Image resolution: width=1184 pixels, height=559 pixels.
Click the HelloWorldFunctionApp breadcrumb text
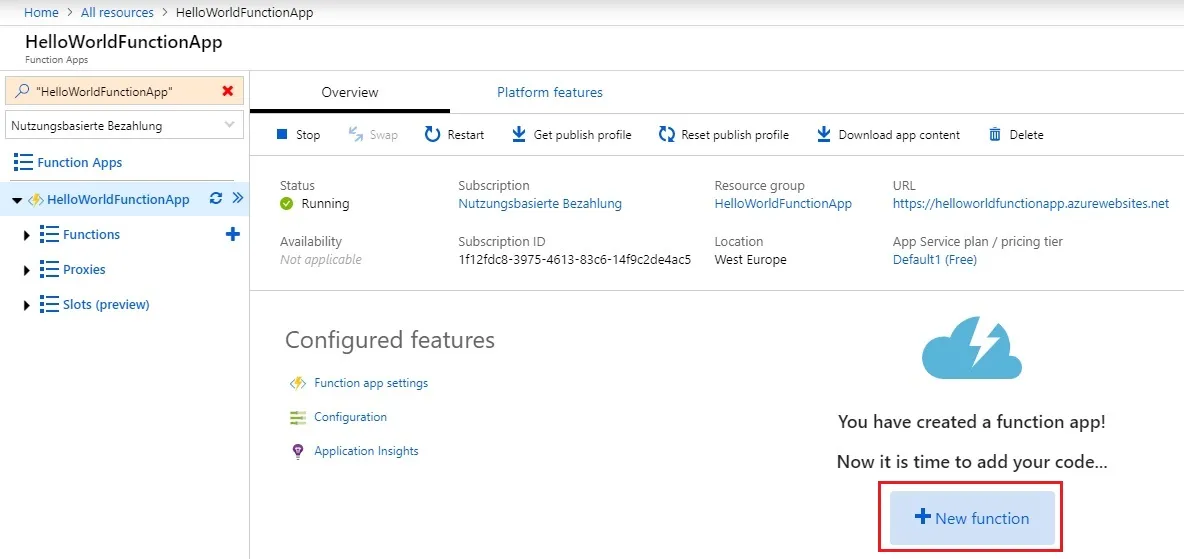click(x=244, y=12)
